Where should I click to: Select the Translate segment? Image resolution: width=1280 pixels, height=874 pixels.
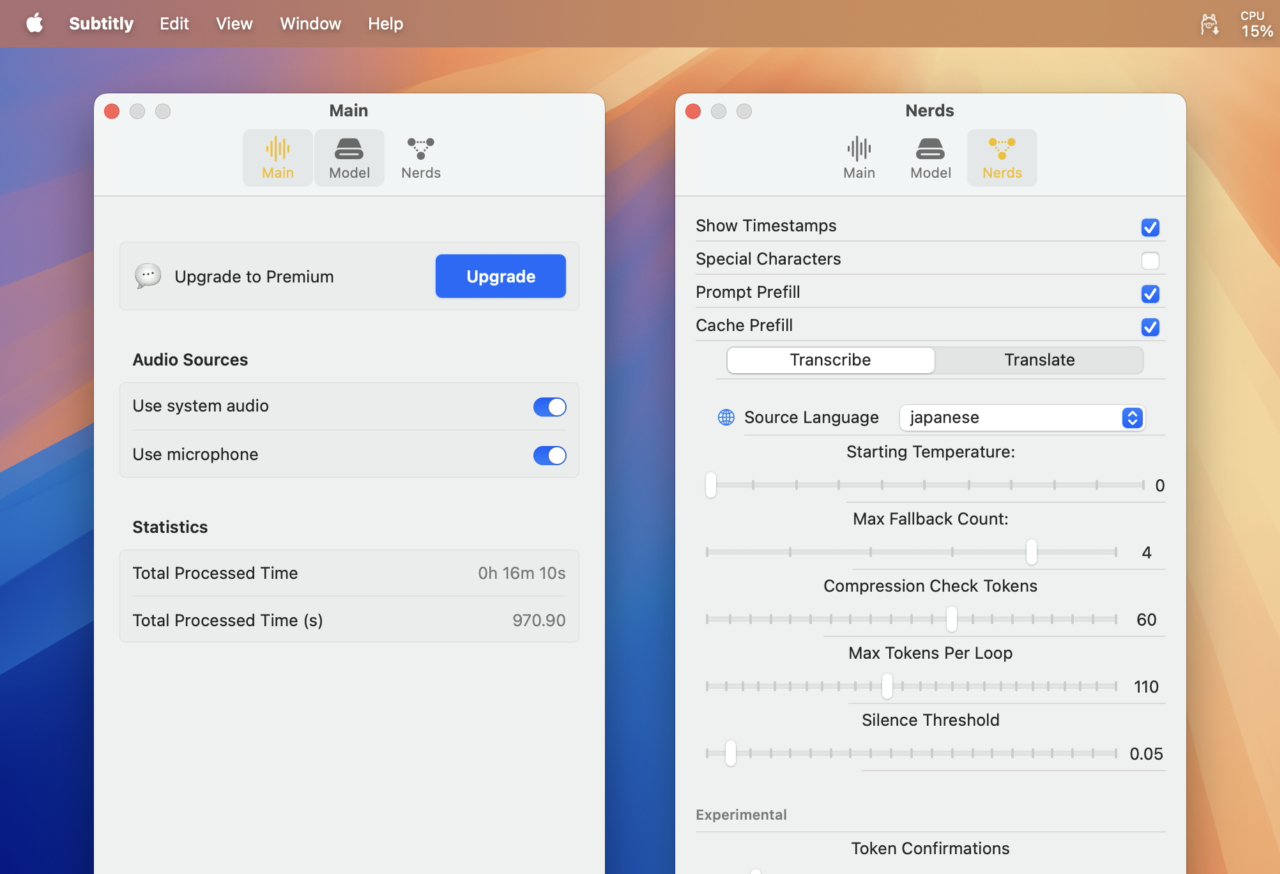(x=1040, y=360)
